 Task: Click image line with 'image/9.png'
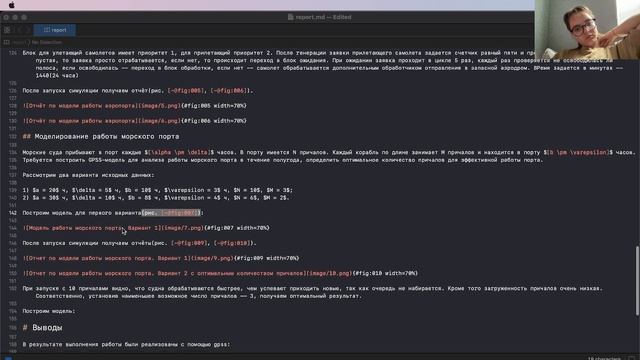[161, 258]
